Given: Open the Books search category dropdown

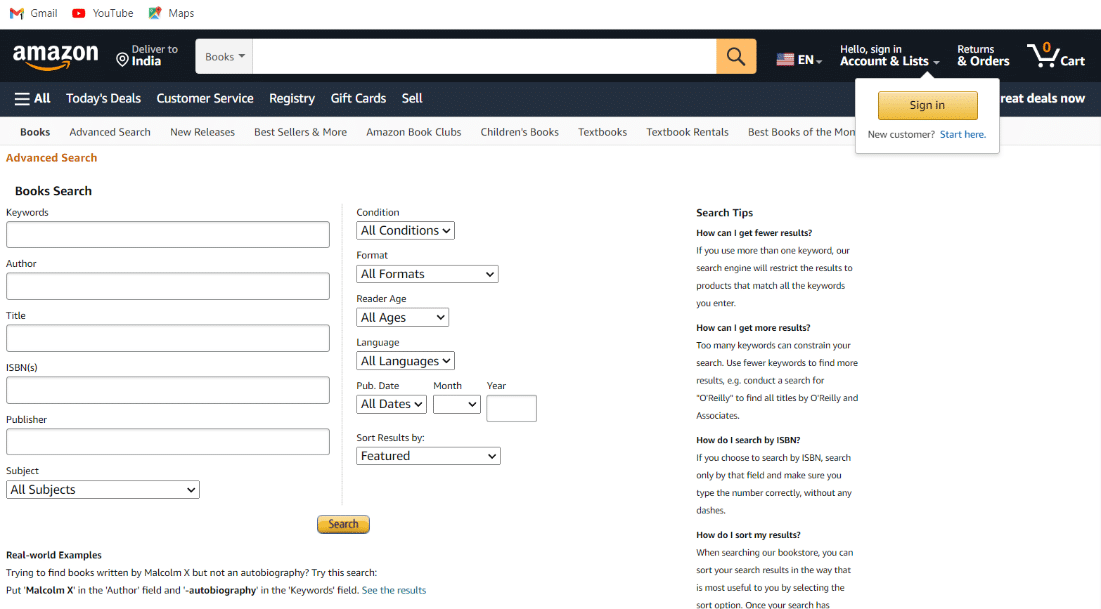Looking at the screenshot, I should point(225,56).
